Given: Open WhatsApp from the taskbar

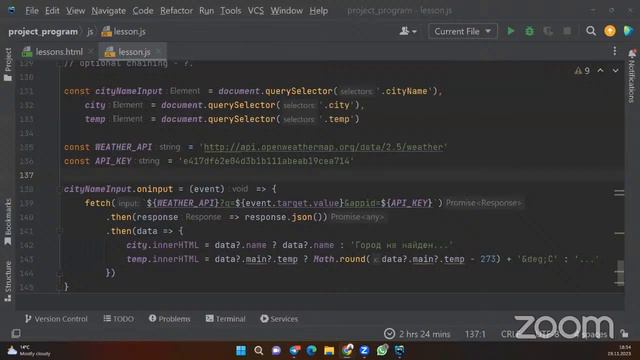Looking at the screenshot, I should [382, 351].
